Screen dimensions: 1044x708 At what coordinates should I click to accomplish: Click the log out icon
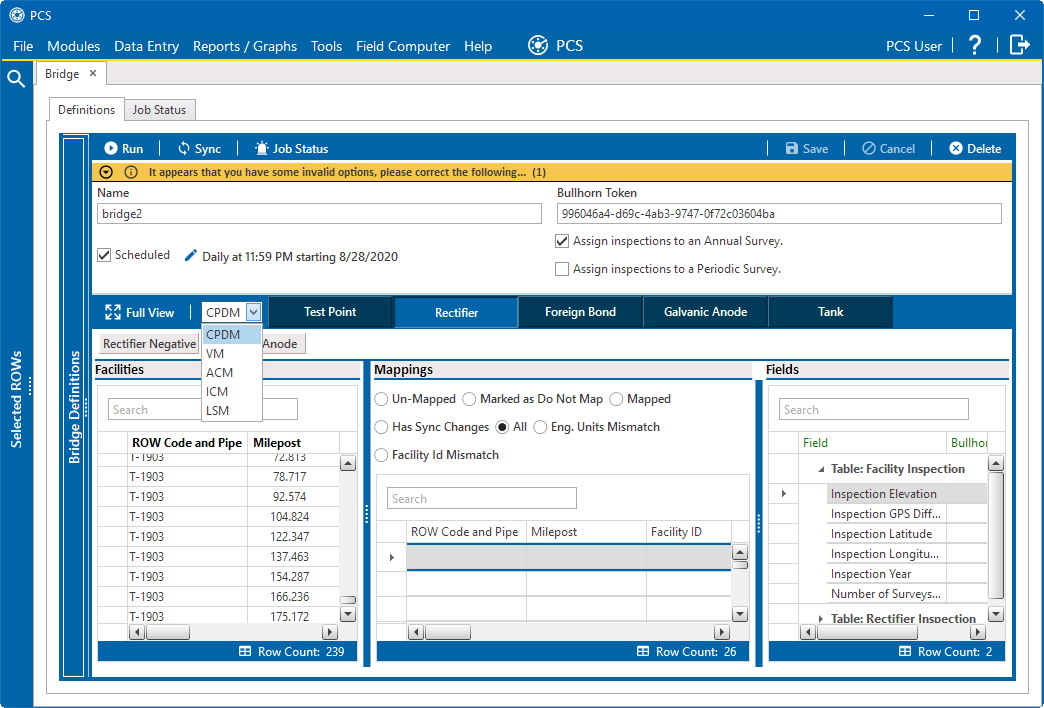pos(1019,45)
